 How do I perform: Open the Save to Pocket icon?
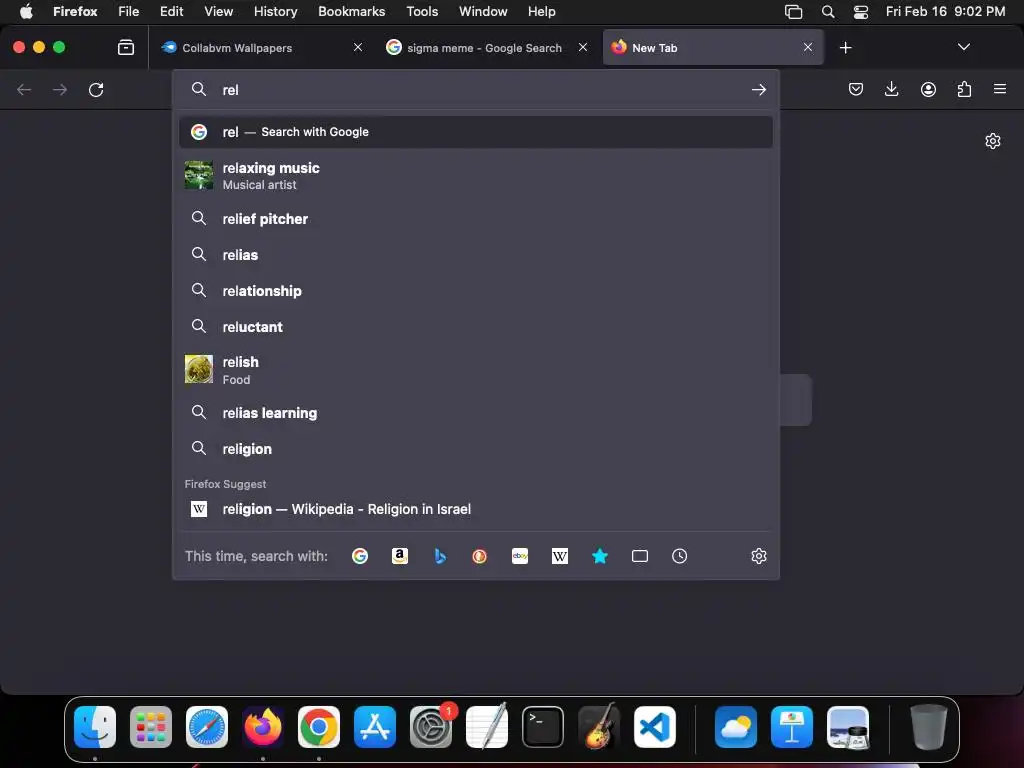(x=856, y=89)
